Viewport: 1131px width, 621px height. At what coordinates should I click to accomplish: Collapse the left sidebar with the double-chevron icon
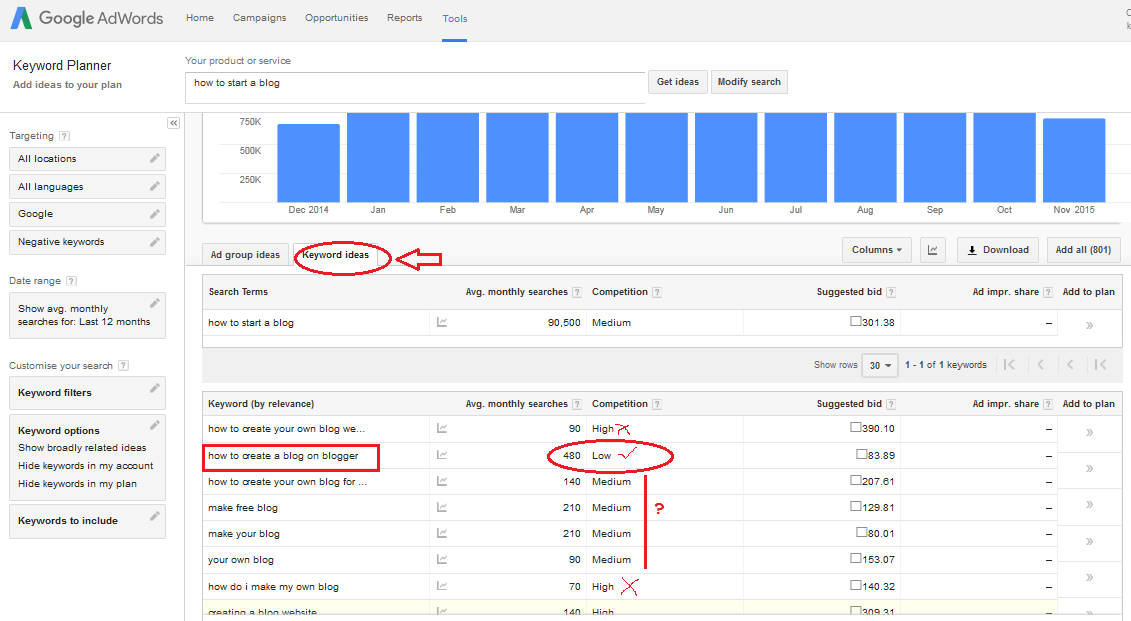click(x=174, y=123)
